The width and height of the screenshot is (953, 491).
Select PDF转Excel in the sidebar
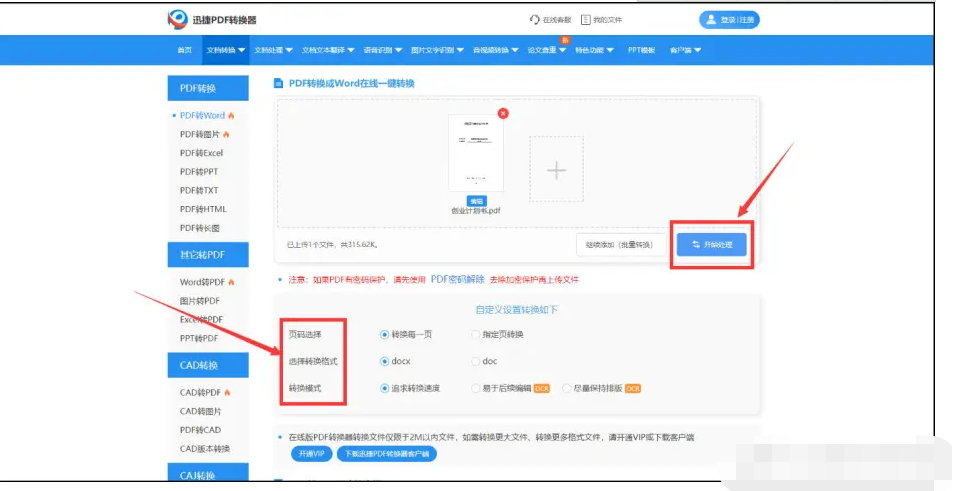coord(201,153)
